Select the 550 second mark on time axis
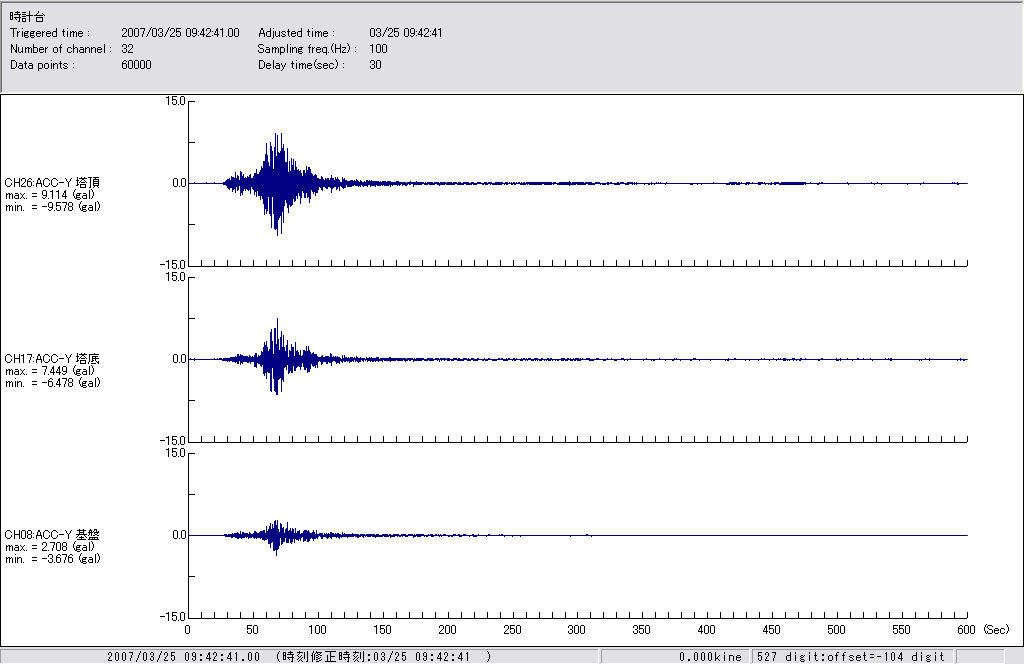Viewport: 1024px width, 664px height. point(902,631)
